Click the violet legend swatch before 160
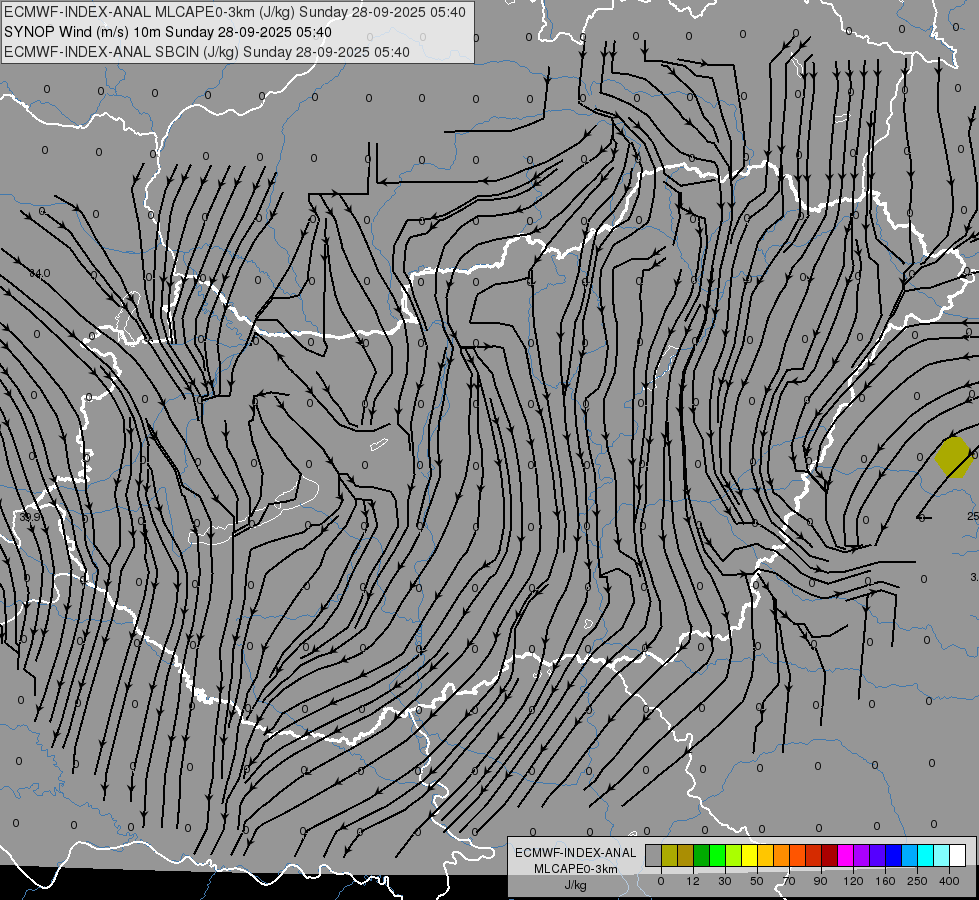The height and width of the screenshot is (900, 979). (x=877, y=855)
